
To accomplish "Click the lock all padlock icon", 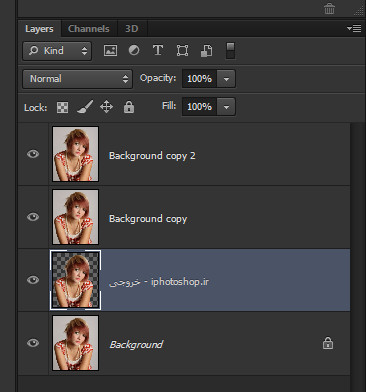I will [129, 107].
